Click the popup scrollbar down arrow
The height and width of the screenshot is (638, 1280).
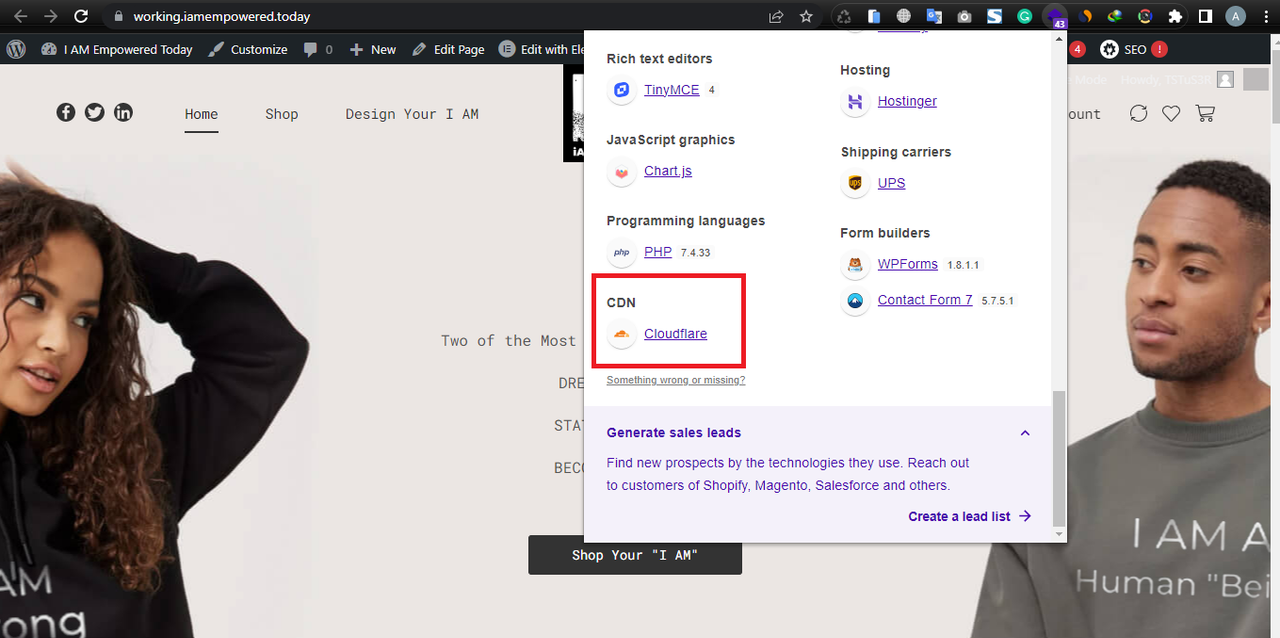(1059, 535)
